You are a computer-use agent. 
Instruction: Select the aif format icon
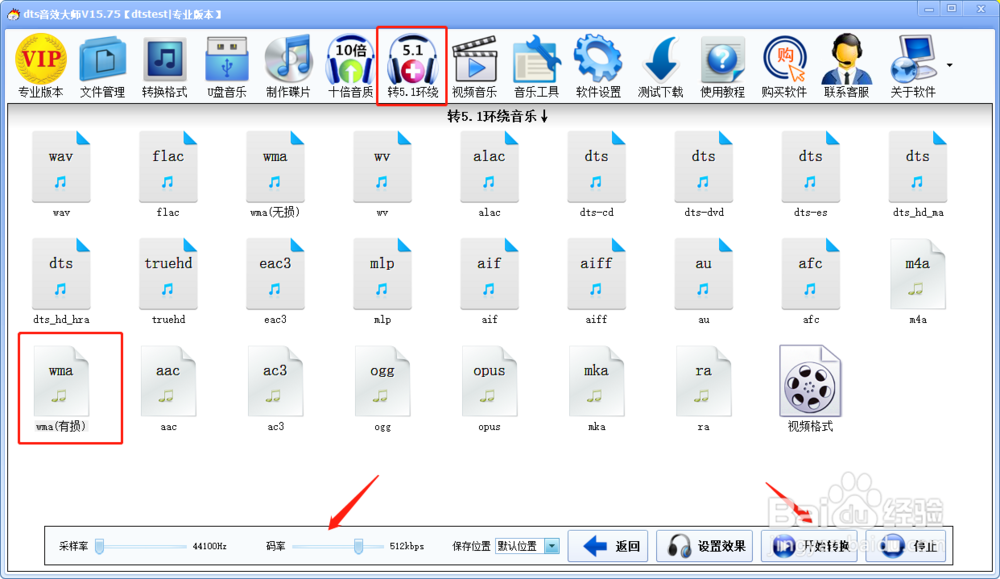pos(489,282)
